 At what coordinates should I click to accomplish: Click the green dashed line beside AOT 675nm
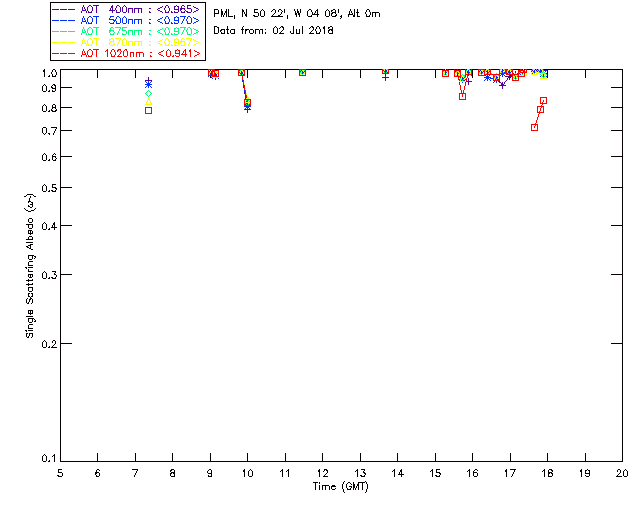pos(63,31)
